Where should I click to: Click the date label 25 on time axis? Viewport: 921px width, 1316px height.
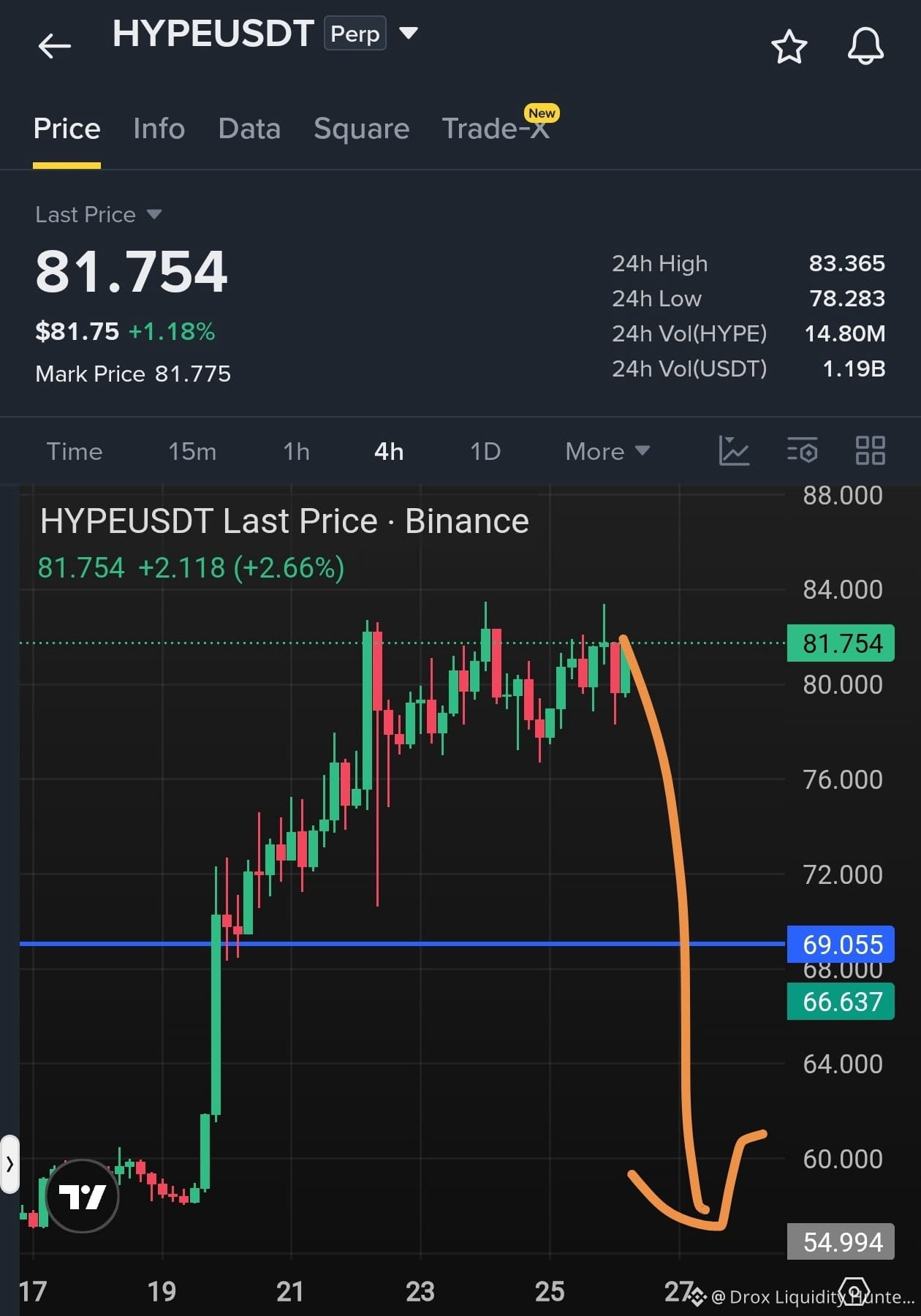click(x=550, y=1292)
